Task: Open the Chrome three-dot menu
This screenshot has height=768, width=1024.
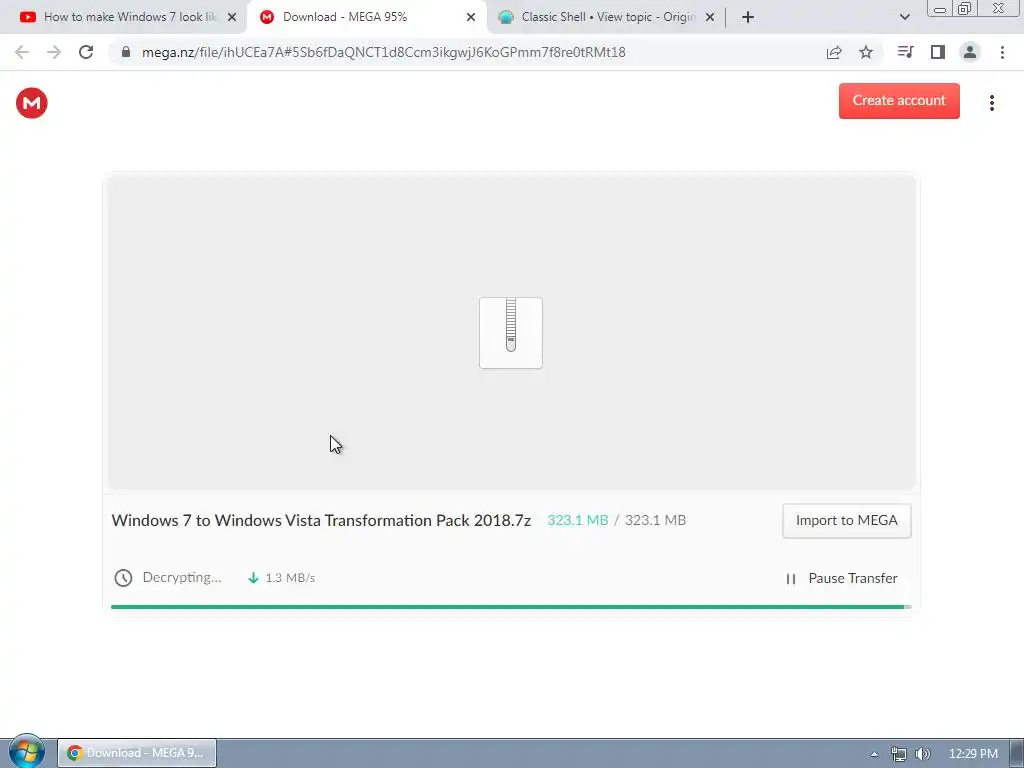Action: pyautogui.click(x=1002, y=52)
